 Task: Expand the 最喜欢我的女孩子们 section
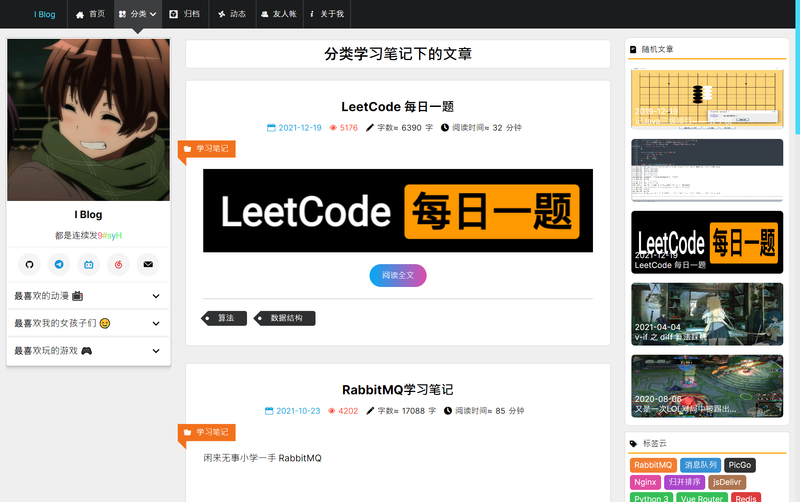click(x=88, y=323)
